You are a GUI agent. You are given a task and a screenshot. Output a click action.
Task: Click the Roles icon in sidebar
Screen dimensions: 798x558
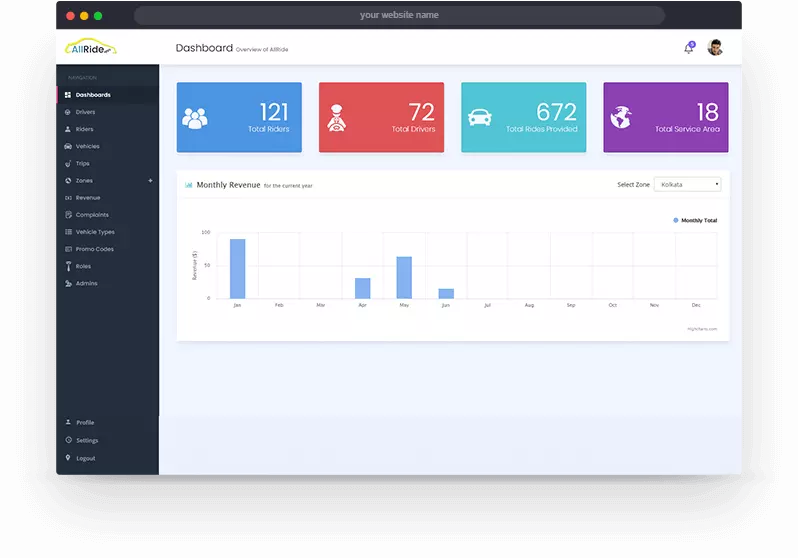tap(68, 266)
